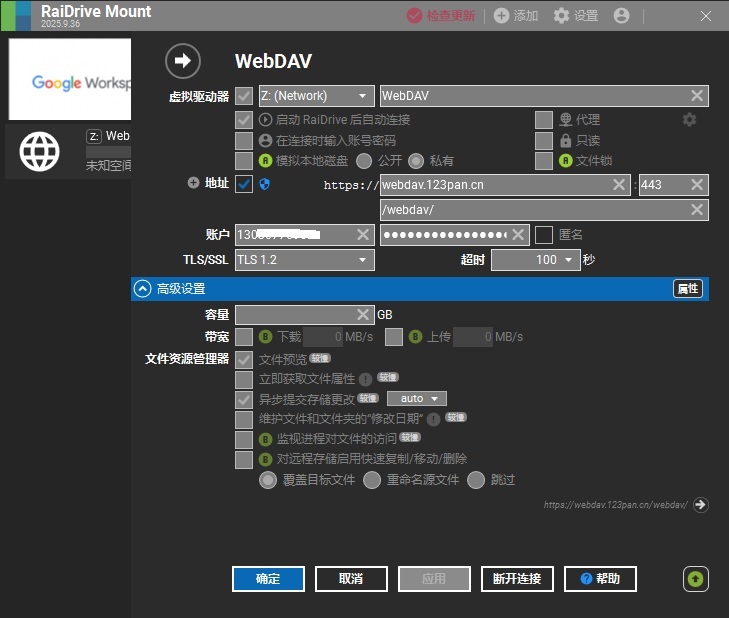Clear the account username field
This screenshot has width=729, height=618.
coord(363,234)
